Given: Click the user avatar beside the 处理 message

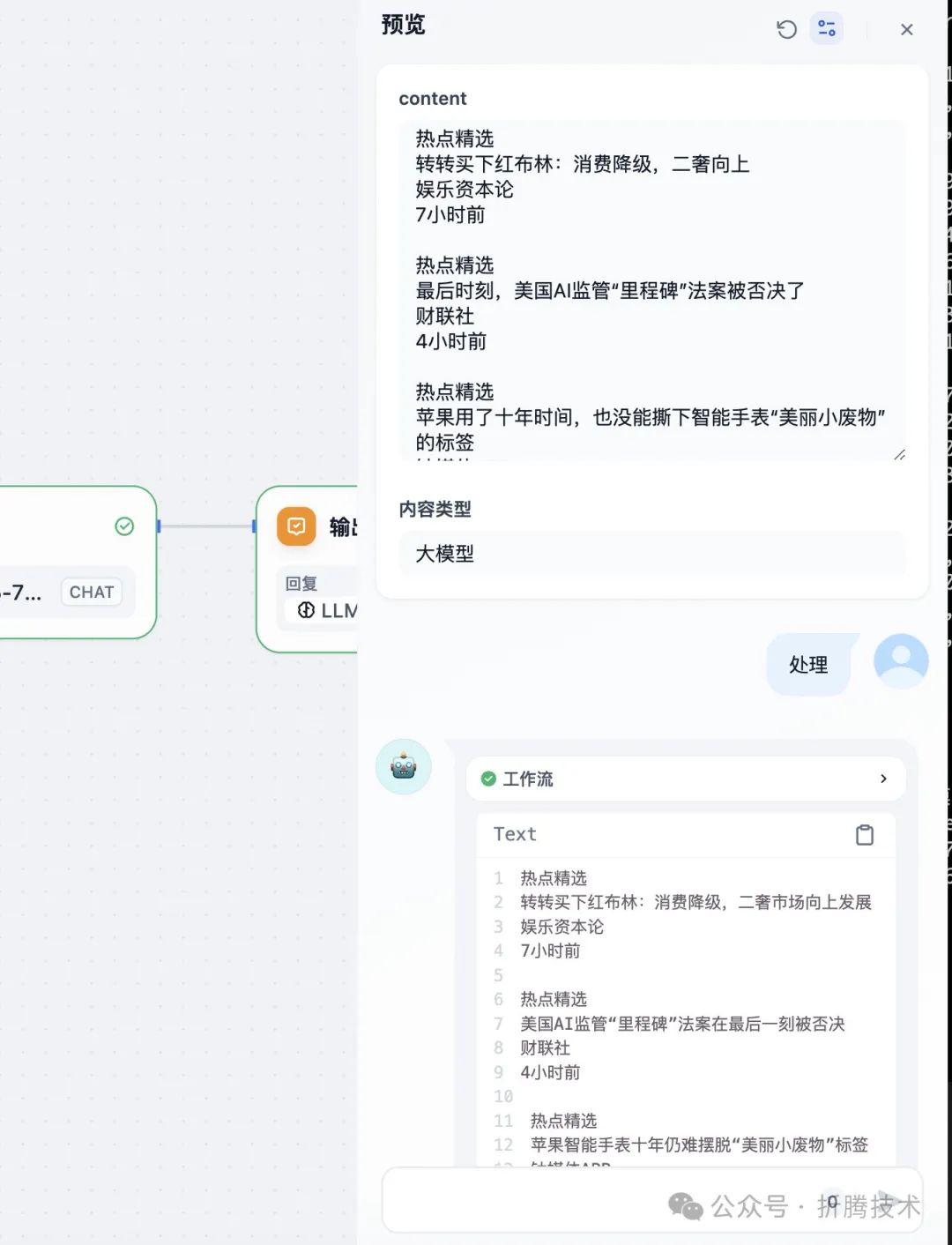Looking at the screenshot, I should click(900, 661).
